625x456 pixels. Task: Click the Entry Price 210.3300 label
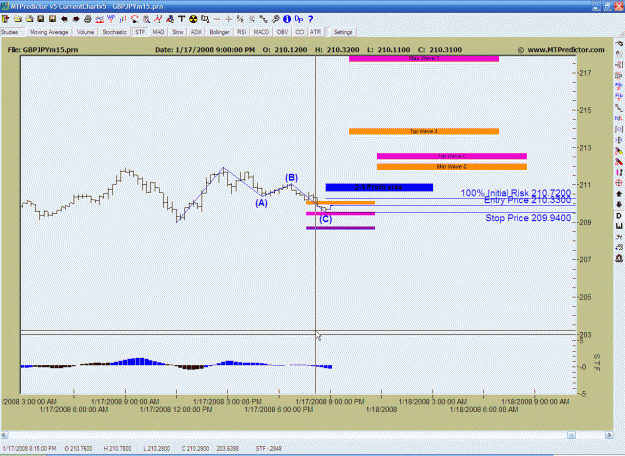527,200
